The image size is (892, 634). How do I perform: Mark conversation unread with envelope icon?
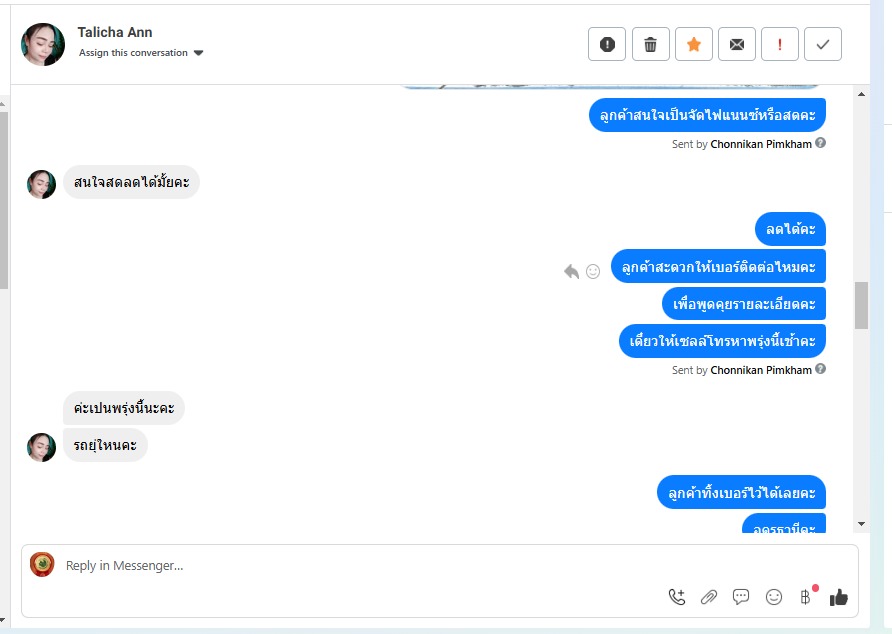click(x=737, y=44)
